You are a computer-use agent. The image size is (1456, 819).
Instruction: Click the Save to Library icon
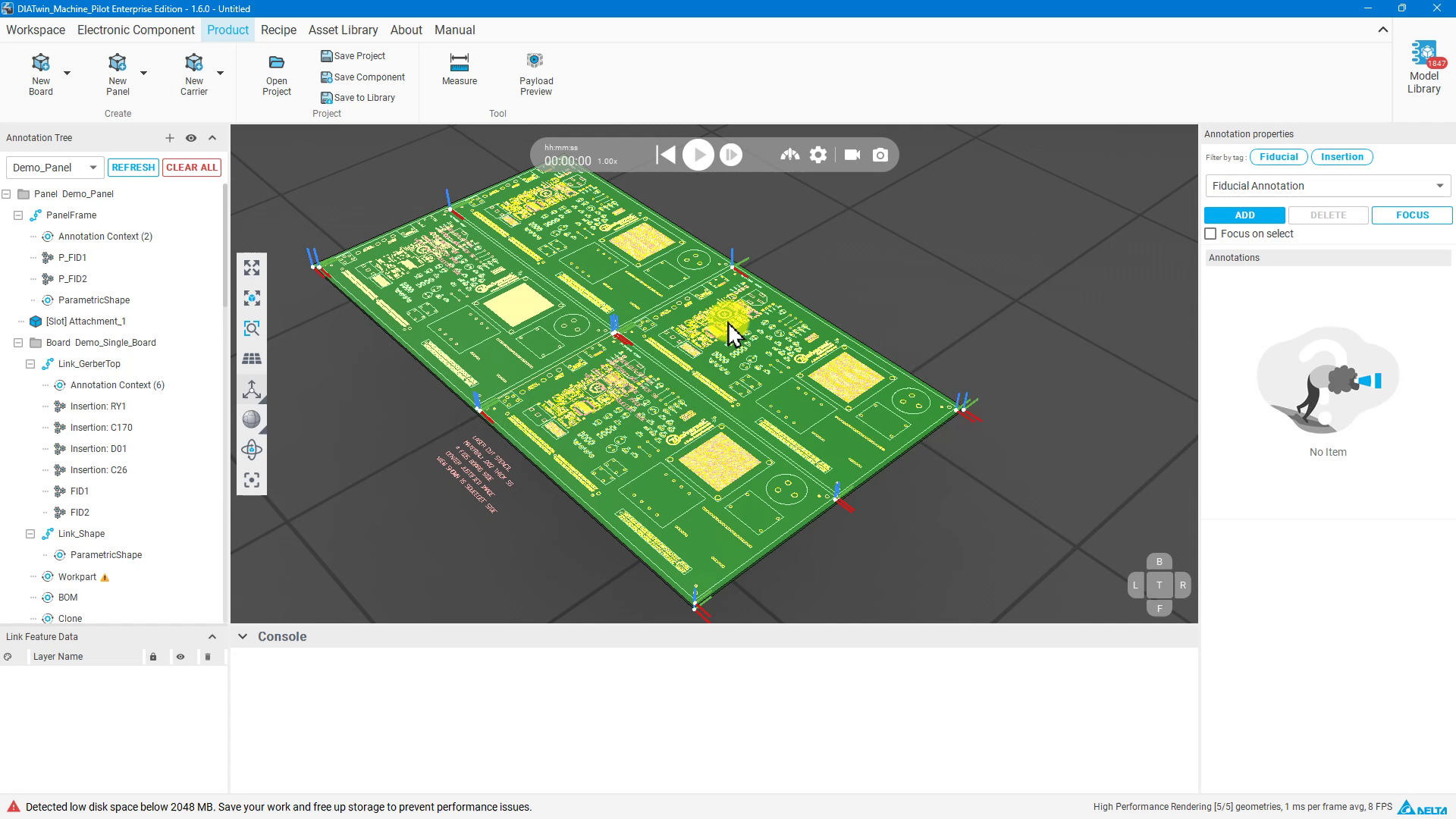pyautogui.click(x=327, y=98)
